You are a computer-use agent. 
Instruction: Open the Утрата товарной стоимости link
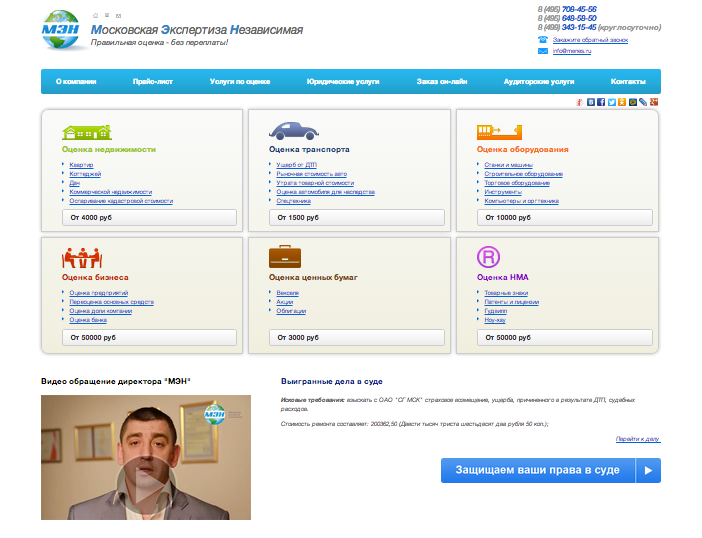(315, 183)
